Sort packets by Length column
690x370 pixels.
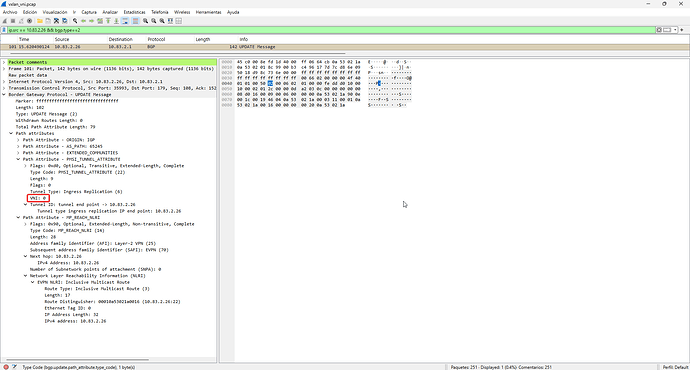pyautogui.click(x=203, y=39)
